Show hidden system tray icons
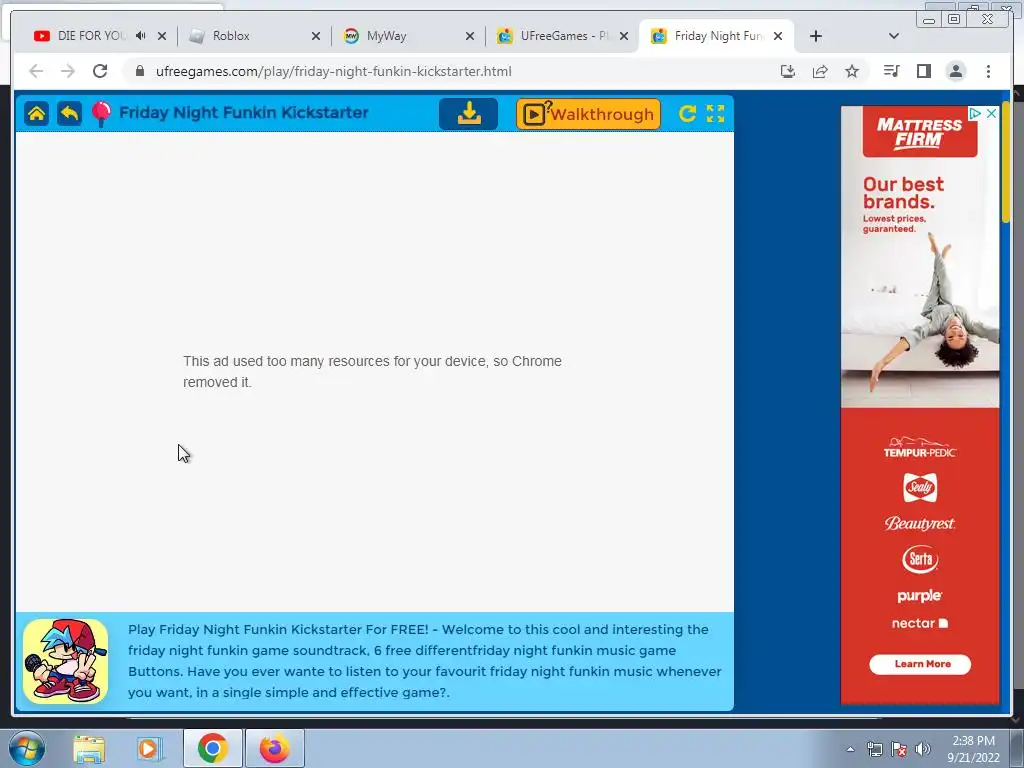 pyautogui.click(x=850, y=749)
